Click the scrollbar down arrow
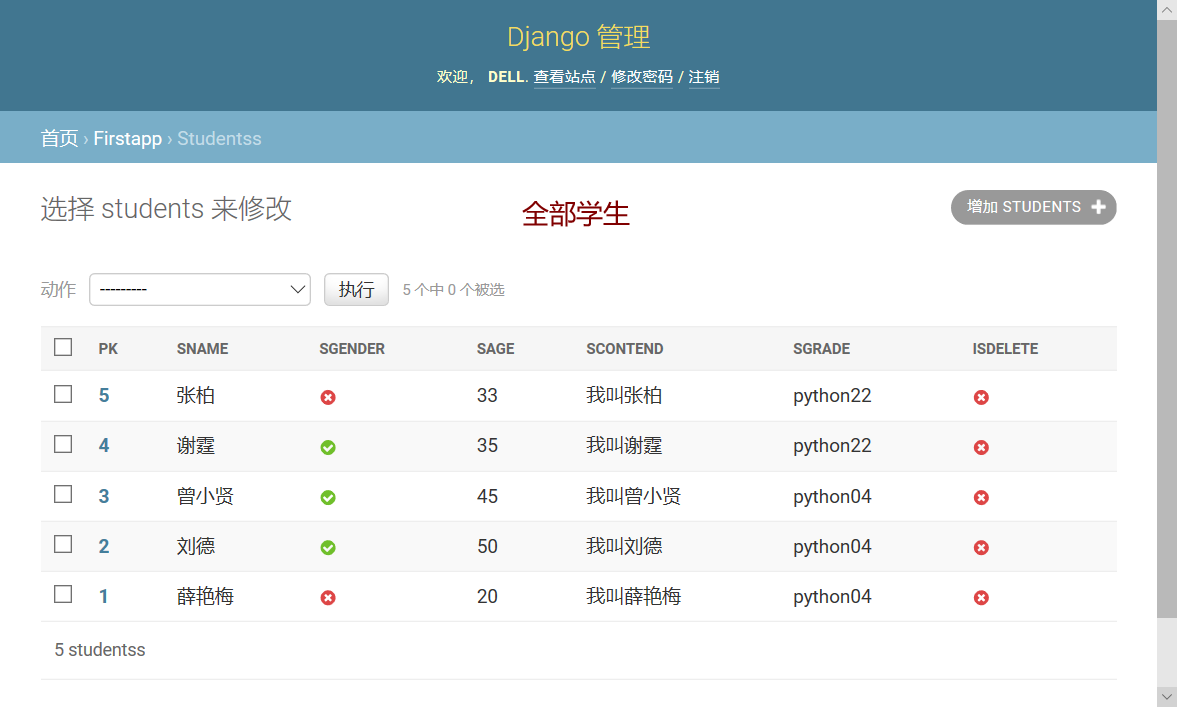 coord(1166,696)
